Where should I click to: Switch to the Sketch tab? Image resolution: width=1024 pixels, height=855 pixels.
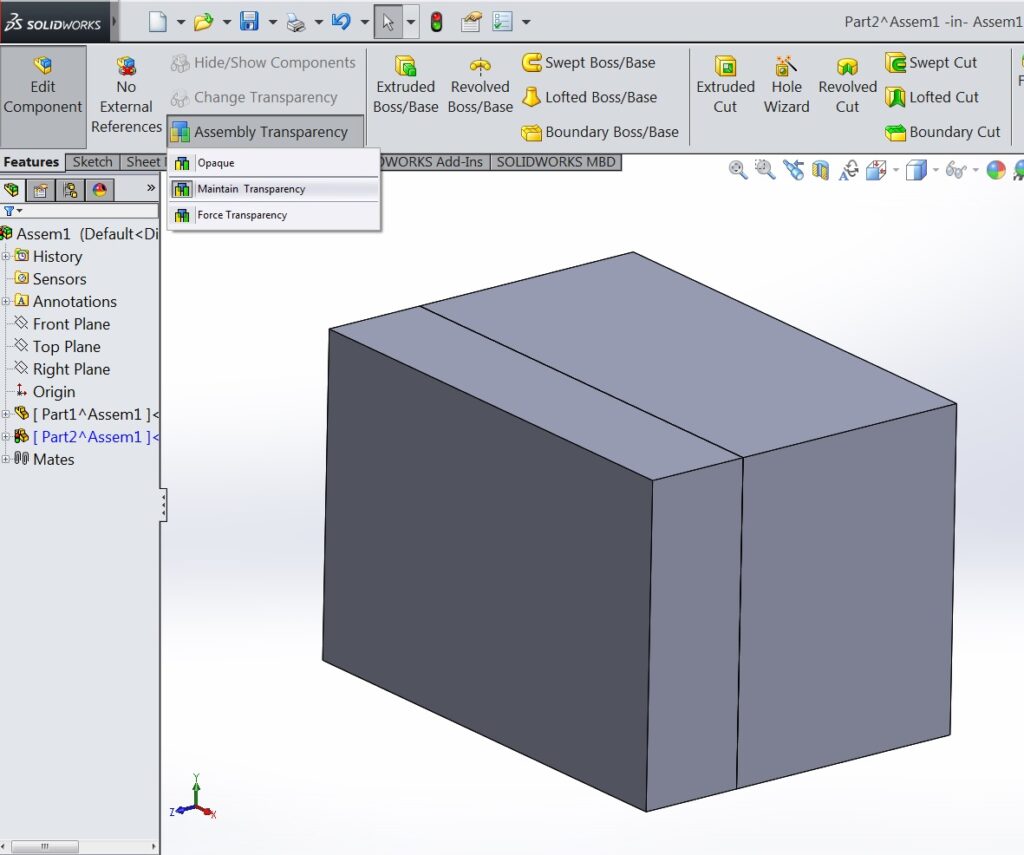click(92, 161)
